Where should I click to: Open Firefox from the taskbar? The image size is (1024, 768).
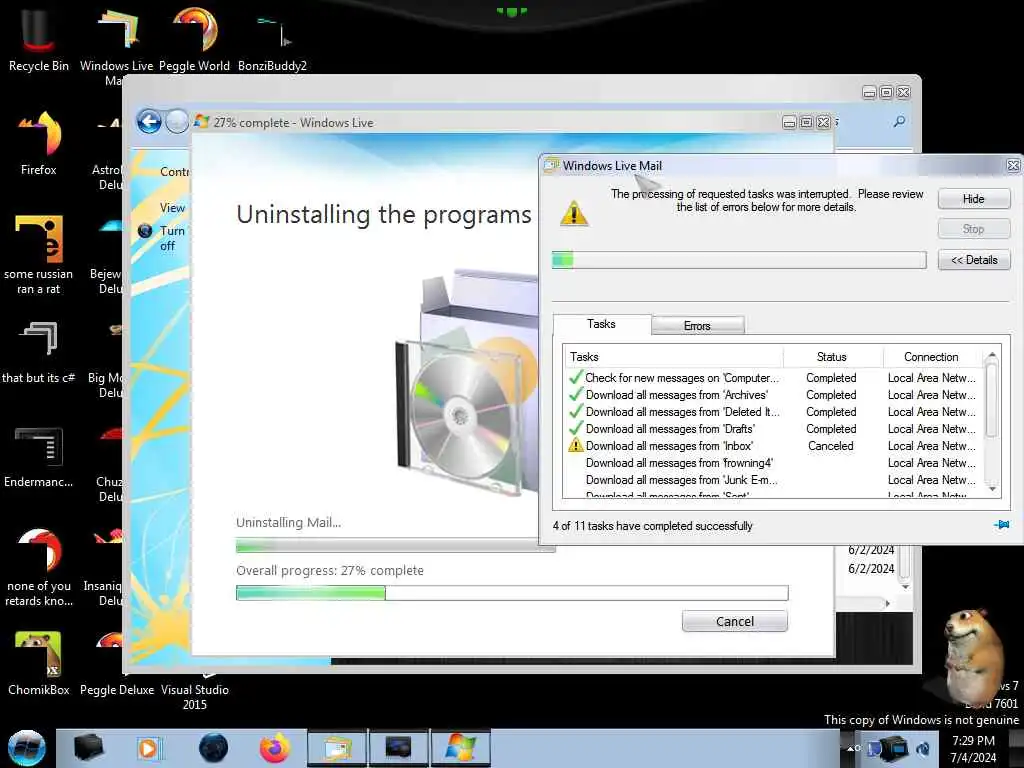(x=274, y=748)
